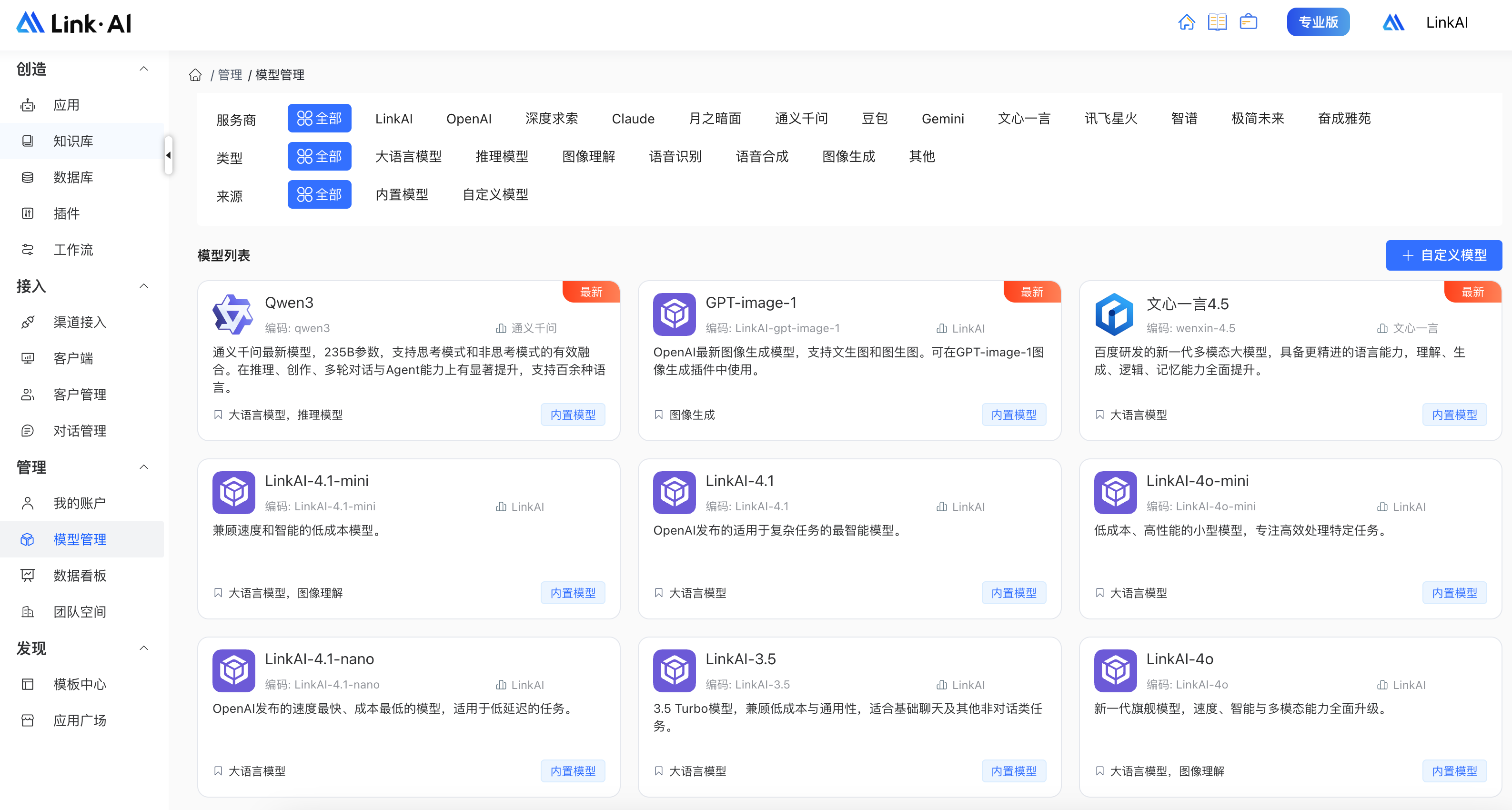Open the LinkAI-4.1 model card

849,539
